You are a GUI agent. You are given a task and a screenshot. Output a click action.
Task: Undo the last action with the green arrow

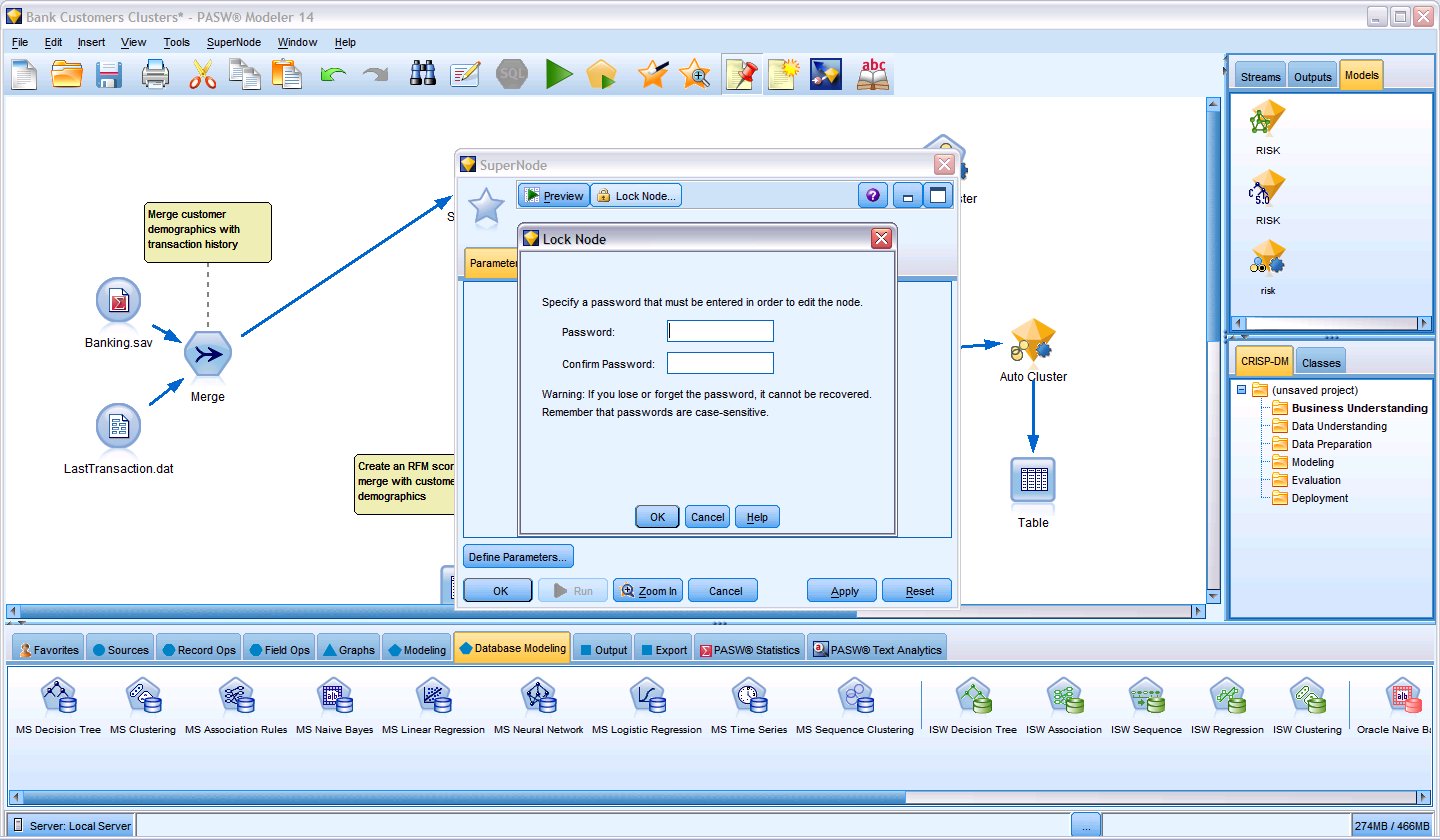(x=333, y=75)
